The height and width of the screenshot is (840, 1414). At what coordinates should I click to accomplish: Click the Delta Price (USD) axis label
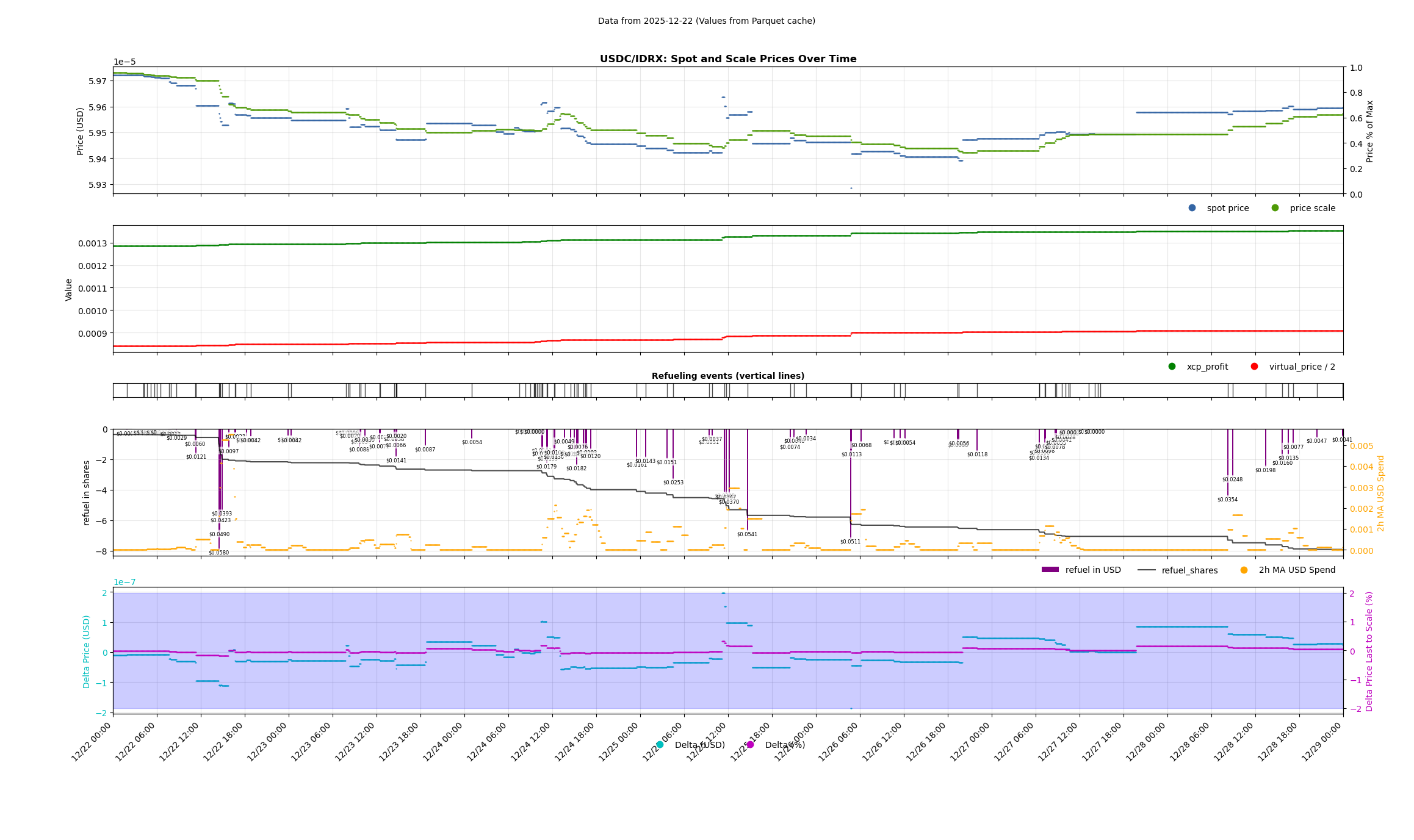pyautogui.click(x=87, y=651)
